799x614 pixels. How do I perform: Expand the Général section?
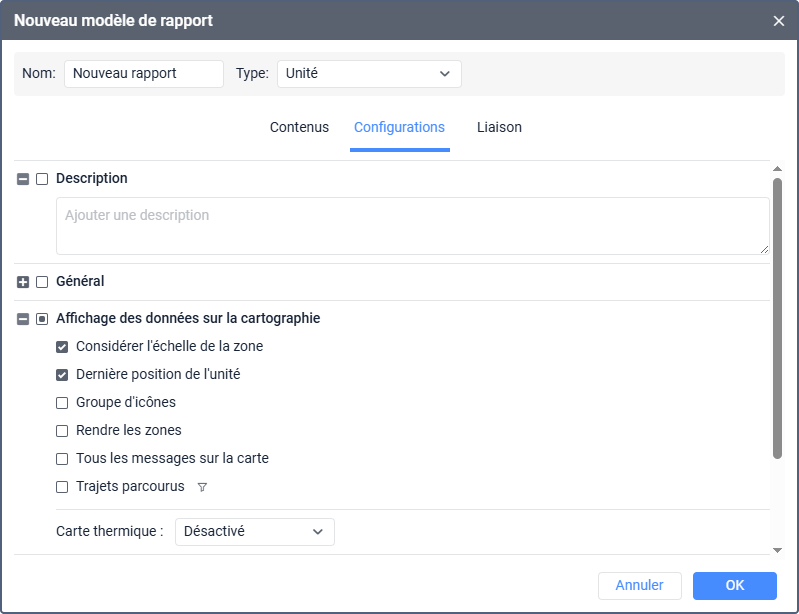(x=23, y=282)
